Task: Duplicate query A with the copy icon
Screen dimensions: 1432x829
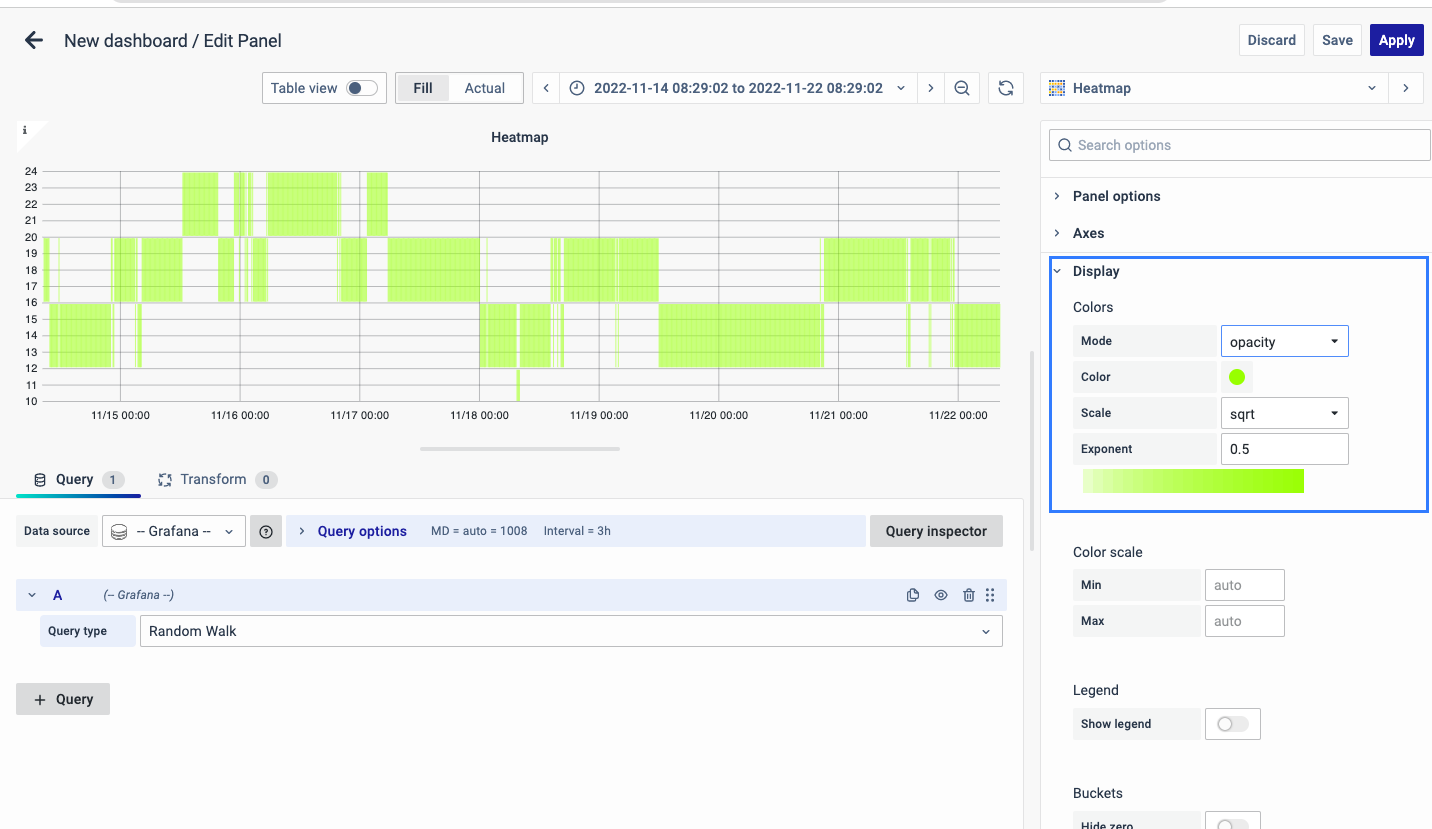Action: click(912, 595)
